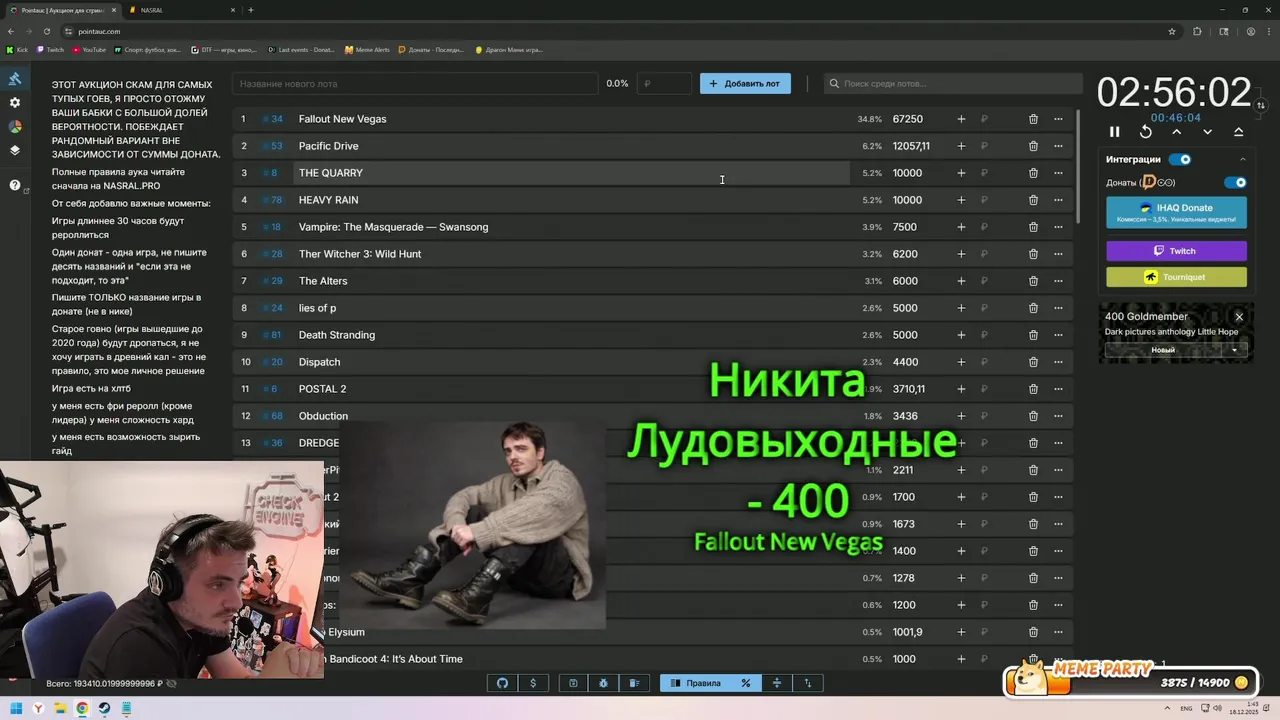Screen dimensions: 1280x720
Task: Click Новый button on donation card
Action: (x=1163, y=350)
